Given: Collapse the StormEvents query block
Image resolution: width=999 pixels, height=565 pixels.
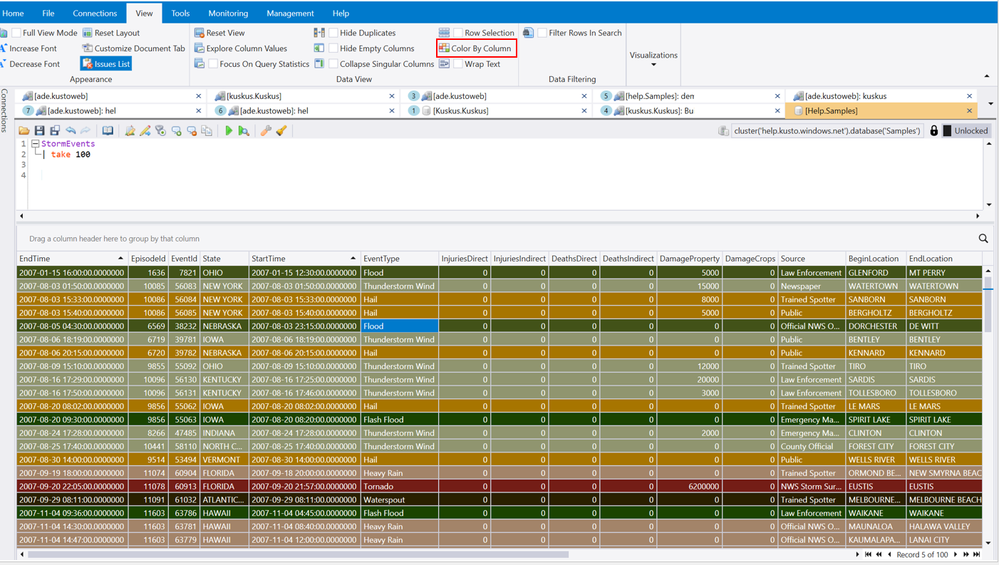Looking at the screenshot, I should pyautogui.click(x=36, y=144).
